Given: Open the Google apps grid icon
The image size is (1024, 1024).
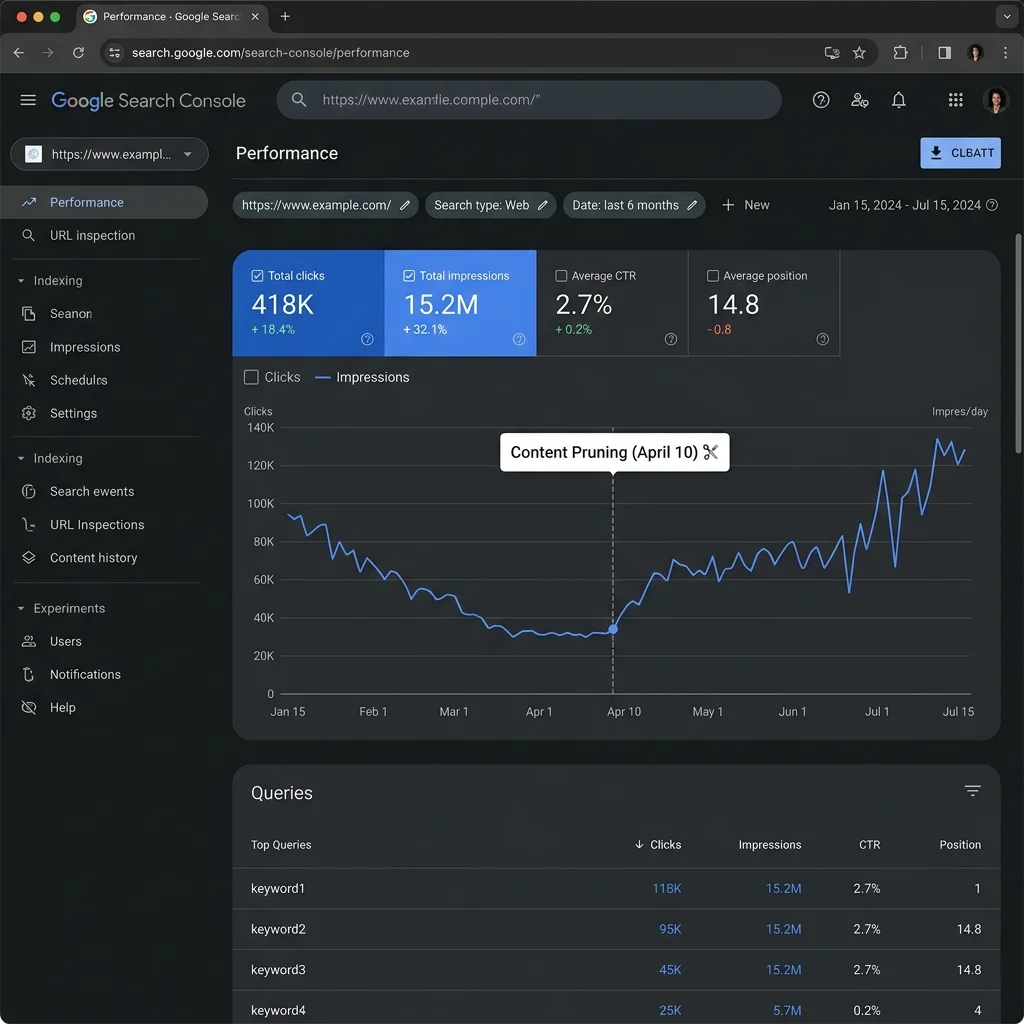Looking at the screenshot, I should click(955, 100).
